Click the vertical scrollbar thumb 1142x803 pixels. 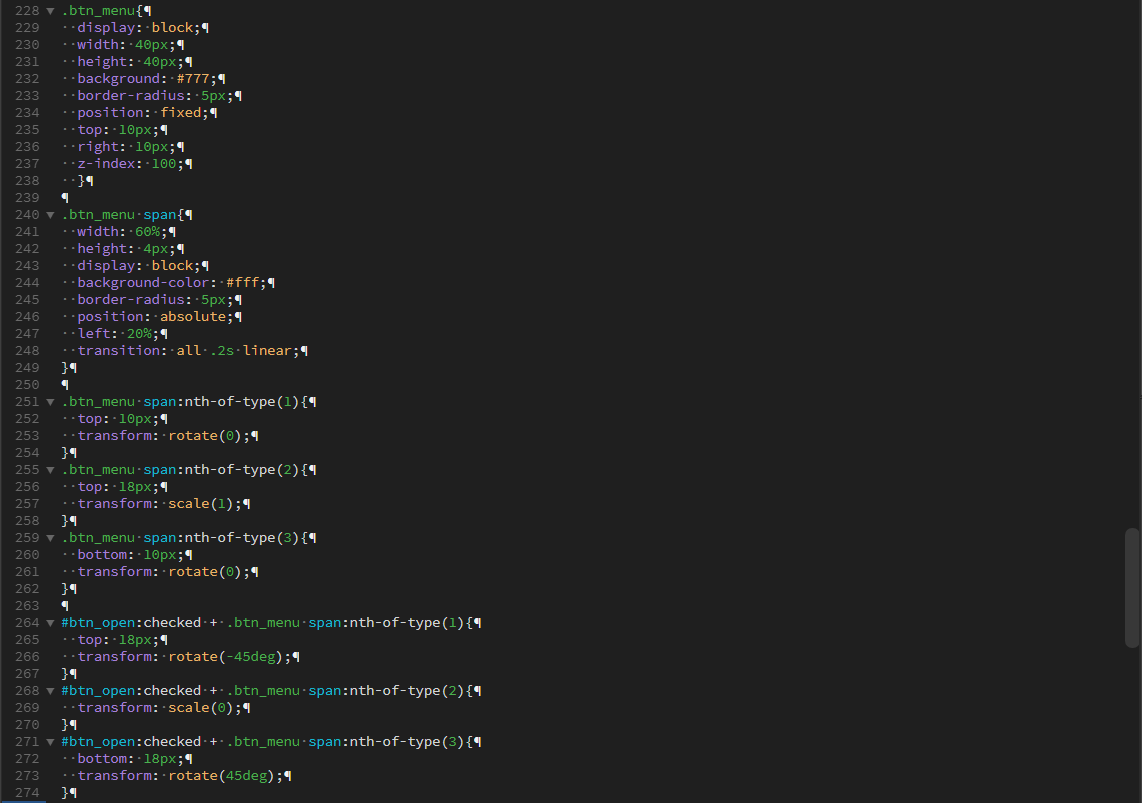pos(1131,588)
